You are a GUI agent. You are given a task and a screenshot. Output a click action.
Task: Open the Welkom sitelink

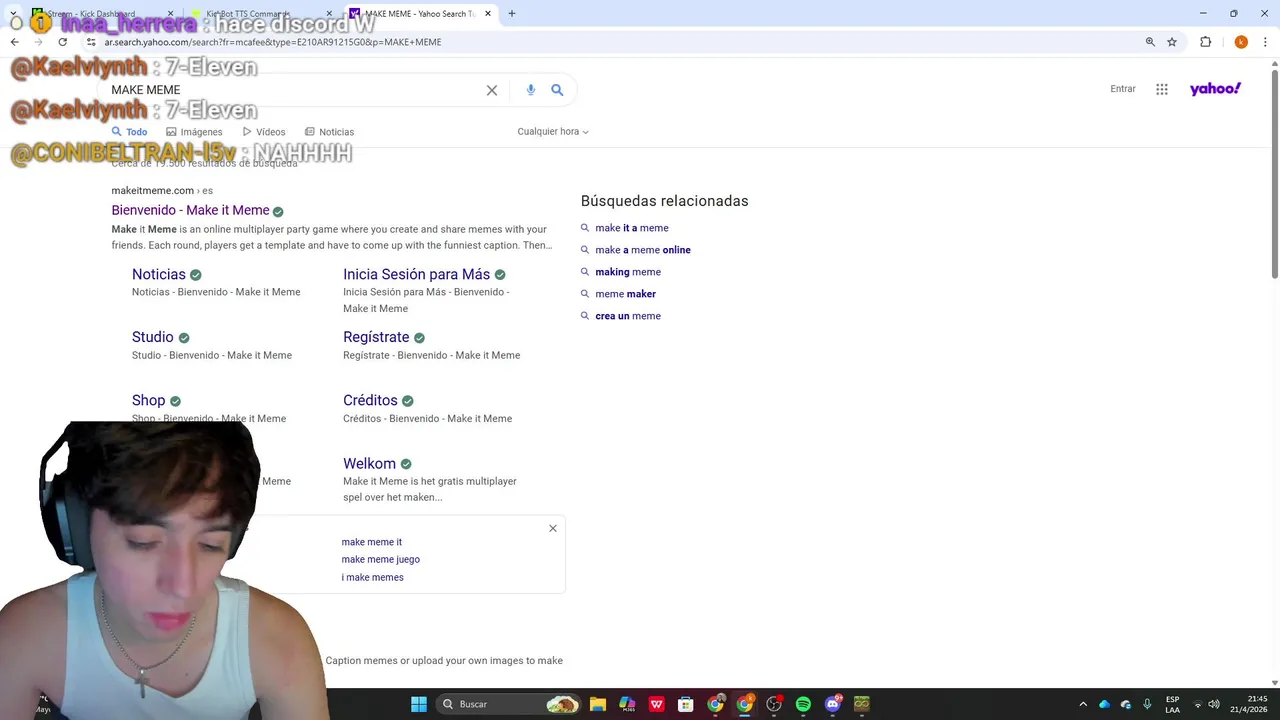(x=369, y=463)
